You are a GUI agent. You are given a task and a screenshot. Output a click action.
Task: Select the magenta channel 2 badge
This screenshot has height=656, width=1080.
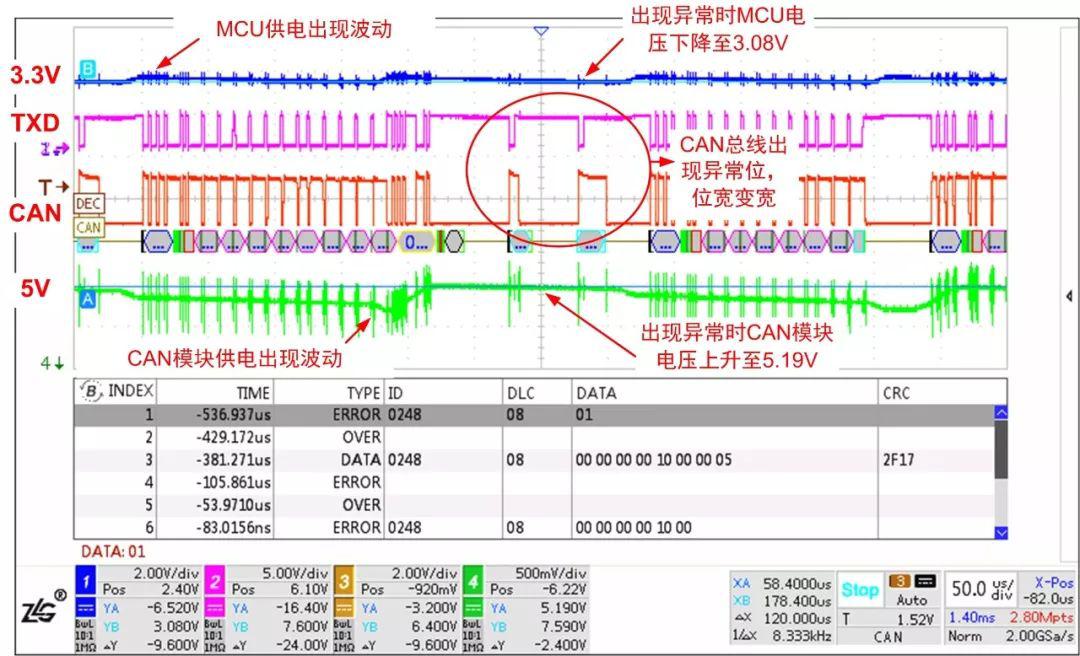tap(215, 583)
